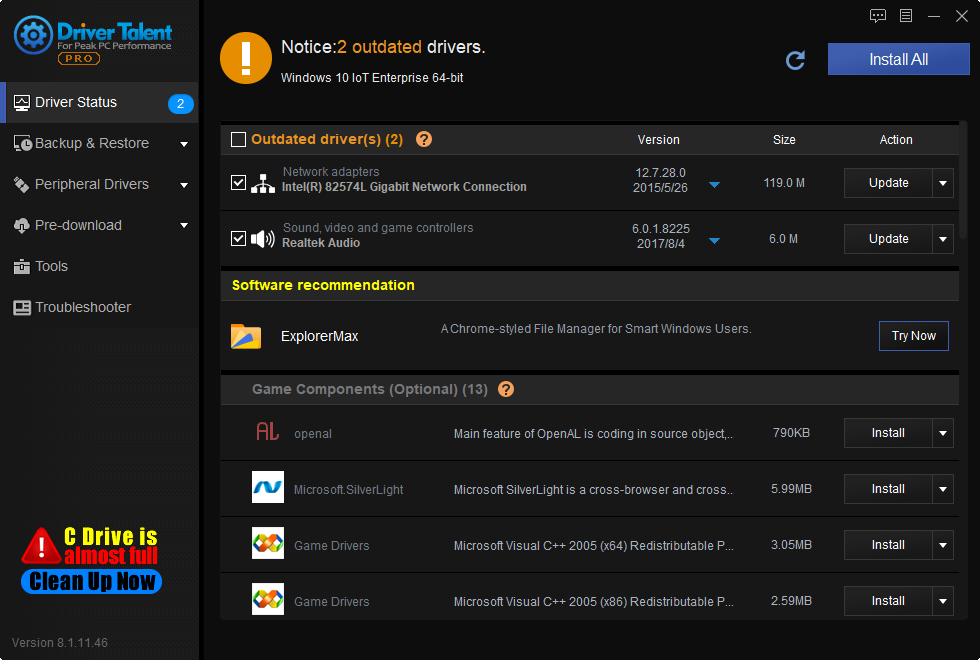Open the feedback chat icon in title bar
980x660 pixels.
pyautogui.click(x=878, y=16)
